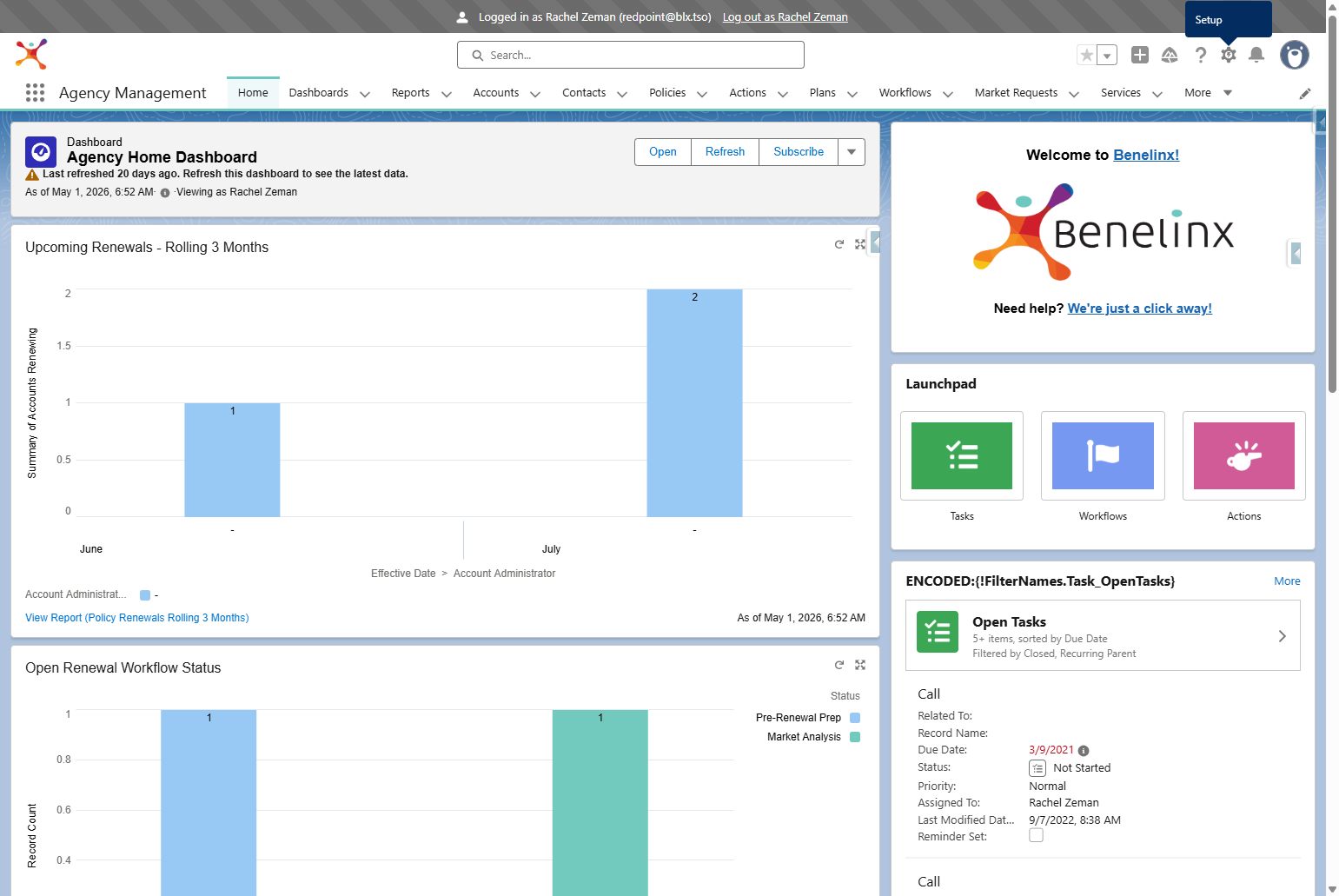This screenshot has width=1339, height=896.
Task: Expand the More navigation menu
Action: (1208, 93)
